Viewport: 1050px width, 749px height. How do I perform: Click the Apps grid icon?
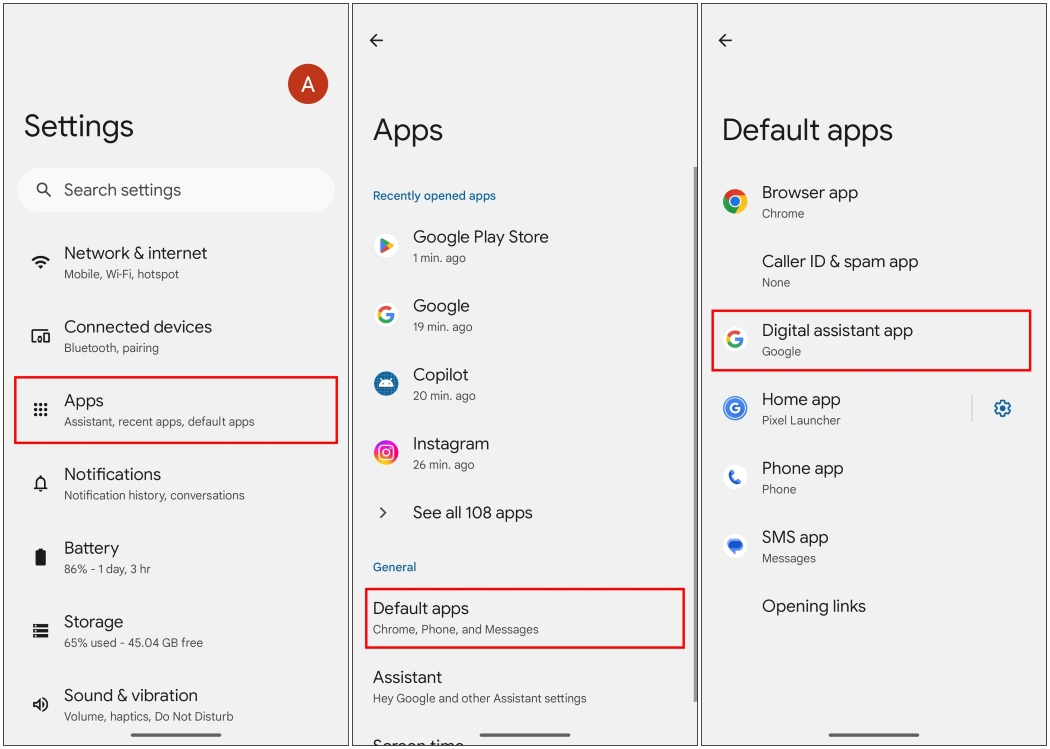(x=38, y=408)
